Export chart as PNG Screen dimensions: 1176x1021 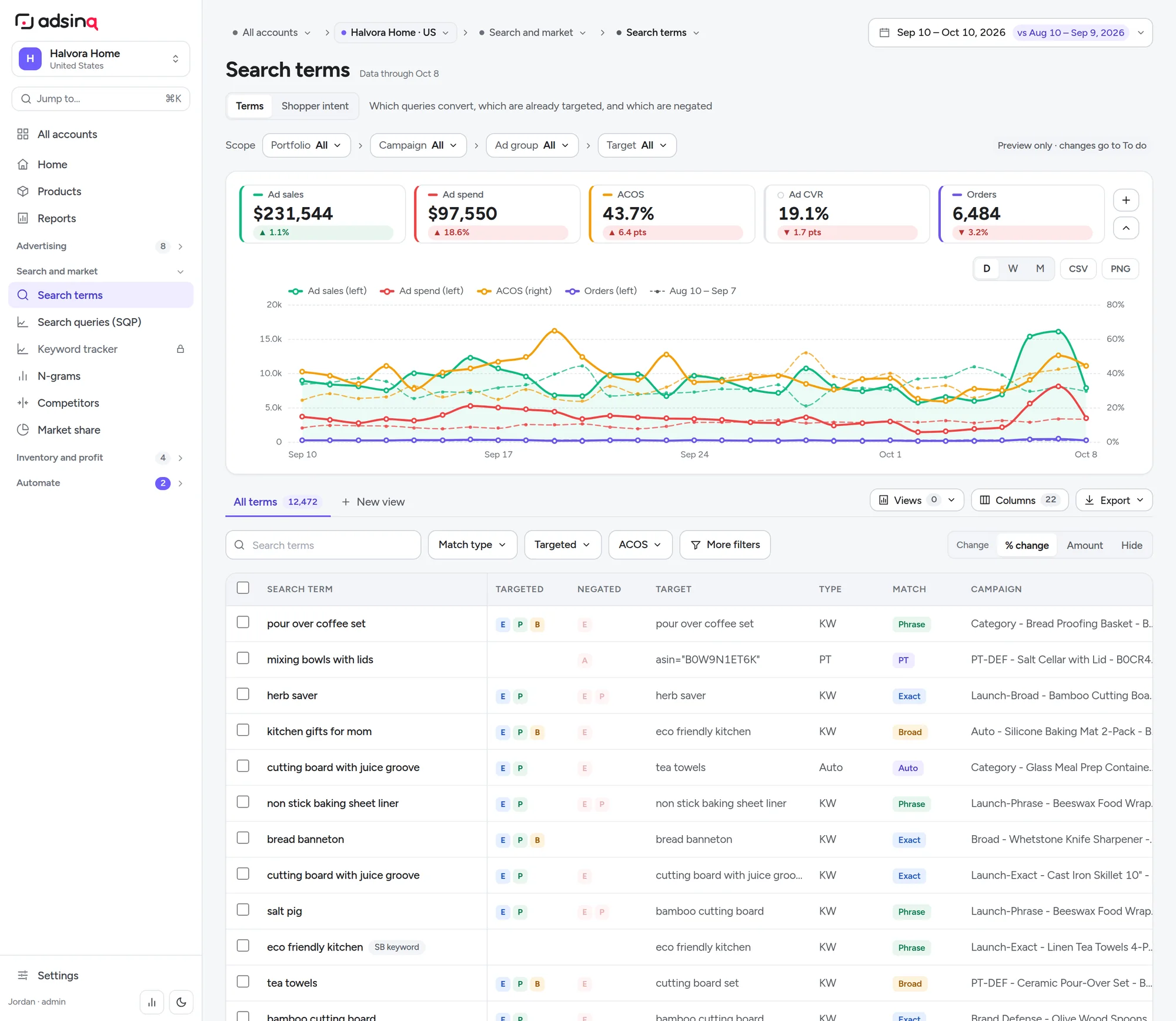pyautogui.click(x=1120, y=269)
